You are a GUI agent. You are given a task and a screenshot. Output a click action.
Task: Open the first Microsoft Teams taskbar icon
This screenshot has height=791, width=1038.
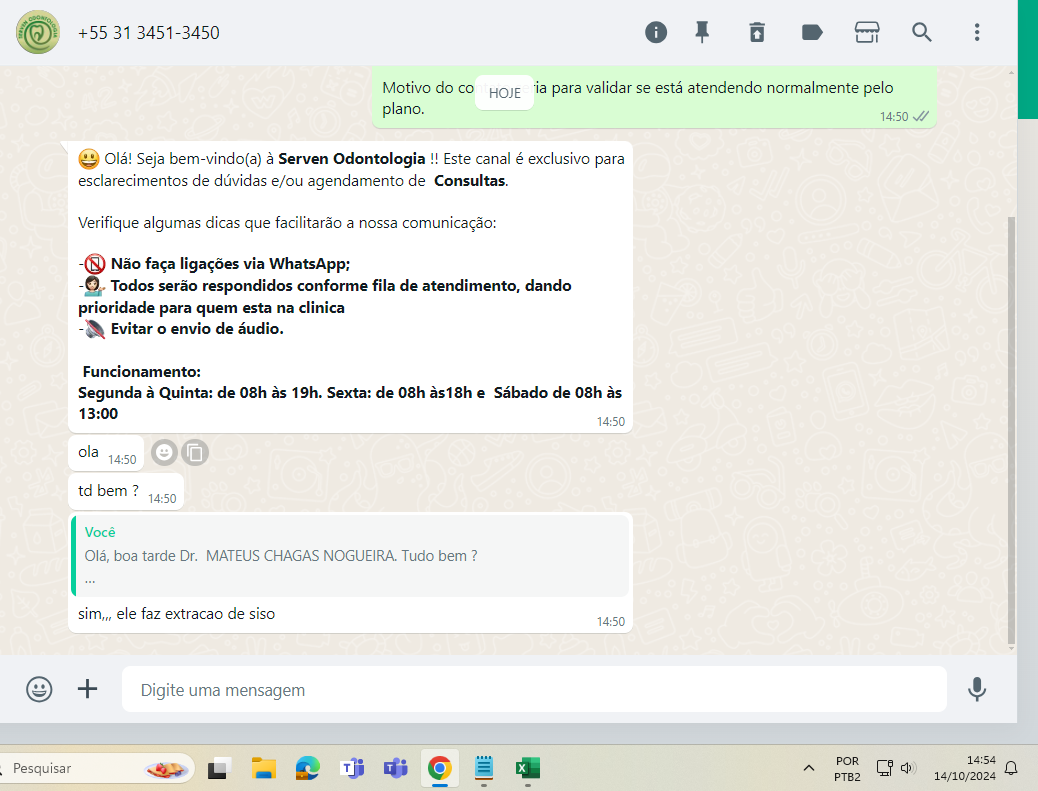click(352, 768)
